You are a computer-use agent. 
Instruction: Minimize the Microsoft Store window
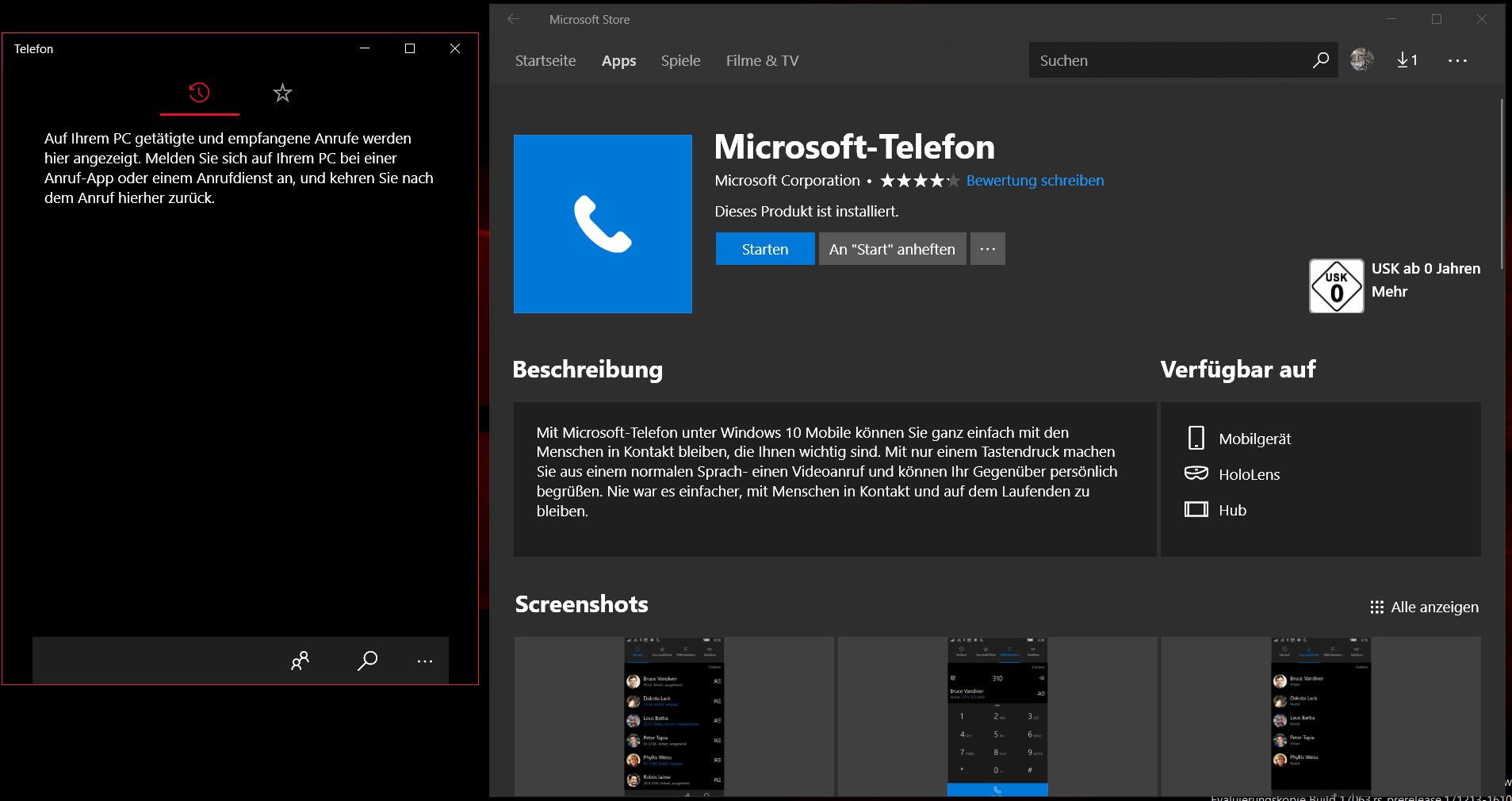(x=1391, y=19)
